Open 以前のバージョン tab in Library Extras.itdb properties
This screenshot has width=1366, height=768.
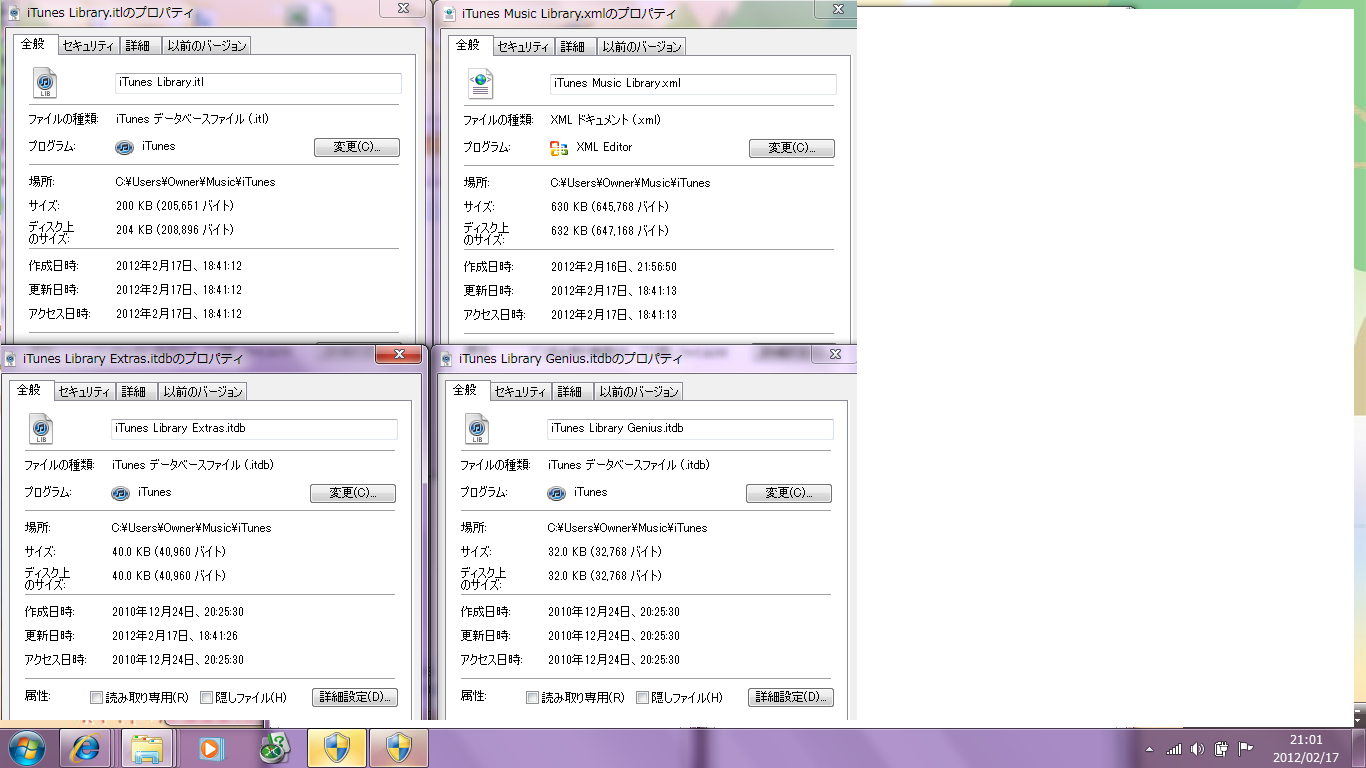click(x=201, y=392)
